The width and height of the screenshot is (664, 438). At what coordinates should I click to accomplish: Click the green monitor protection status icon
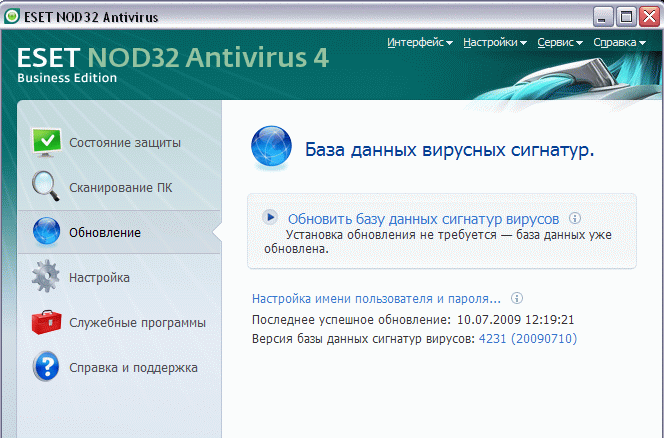pos(47,142)
